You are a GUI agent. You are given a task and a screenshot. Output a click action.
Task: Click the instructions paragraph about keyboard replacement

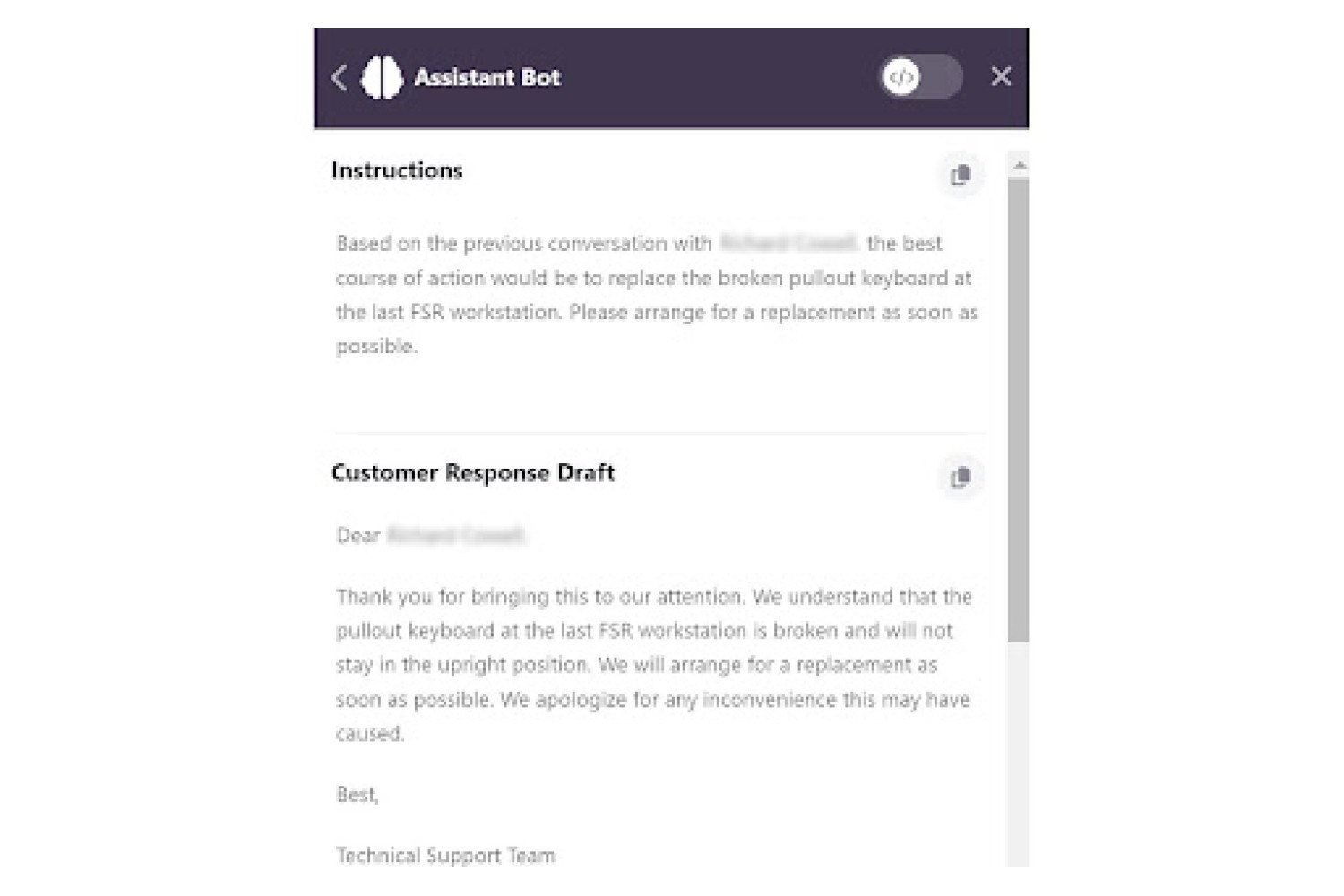657,295
